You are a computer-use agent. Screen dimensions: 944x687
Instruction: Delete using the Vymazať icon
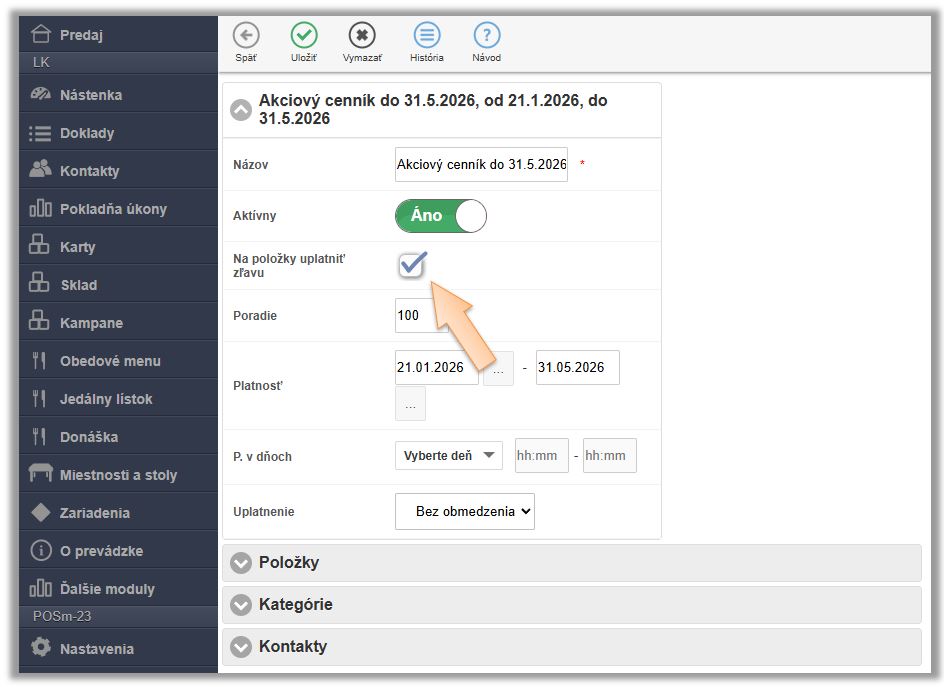point(362,36)
